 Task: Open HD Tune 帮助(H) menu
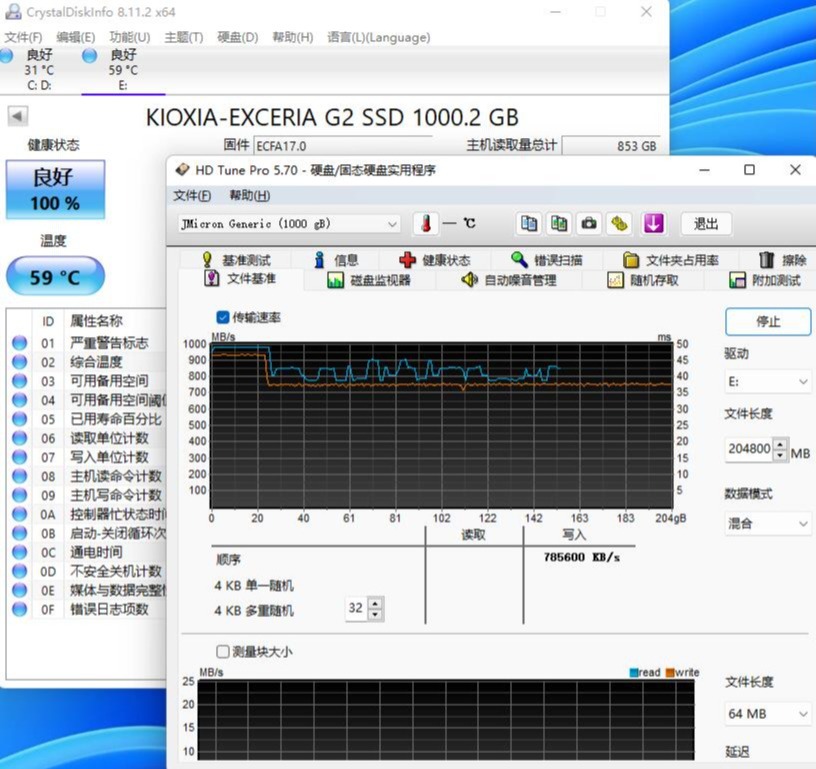click(250, 196)
